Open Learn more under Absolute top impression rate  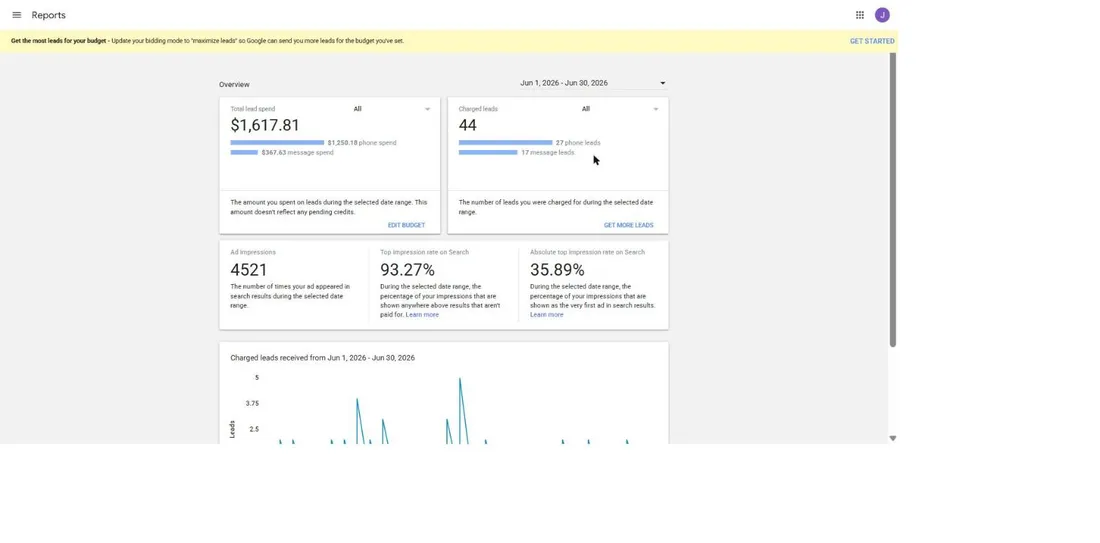pyautogui.click(x=546, y=315)
